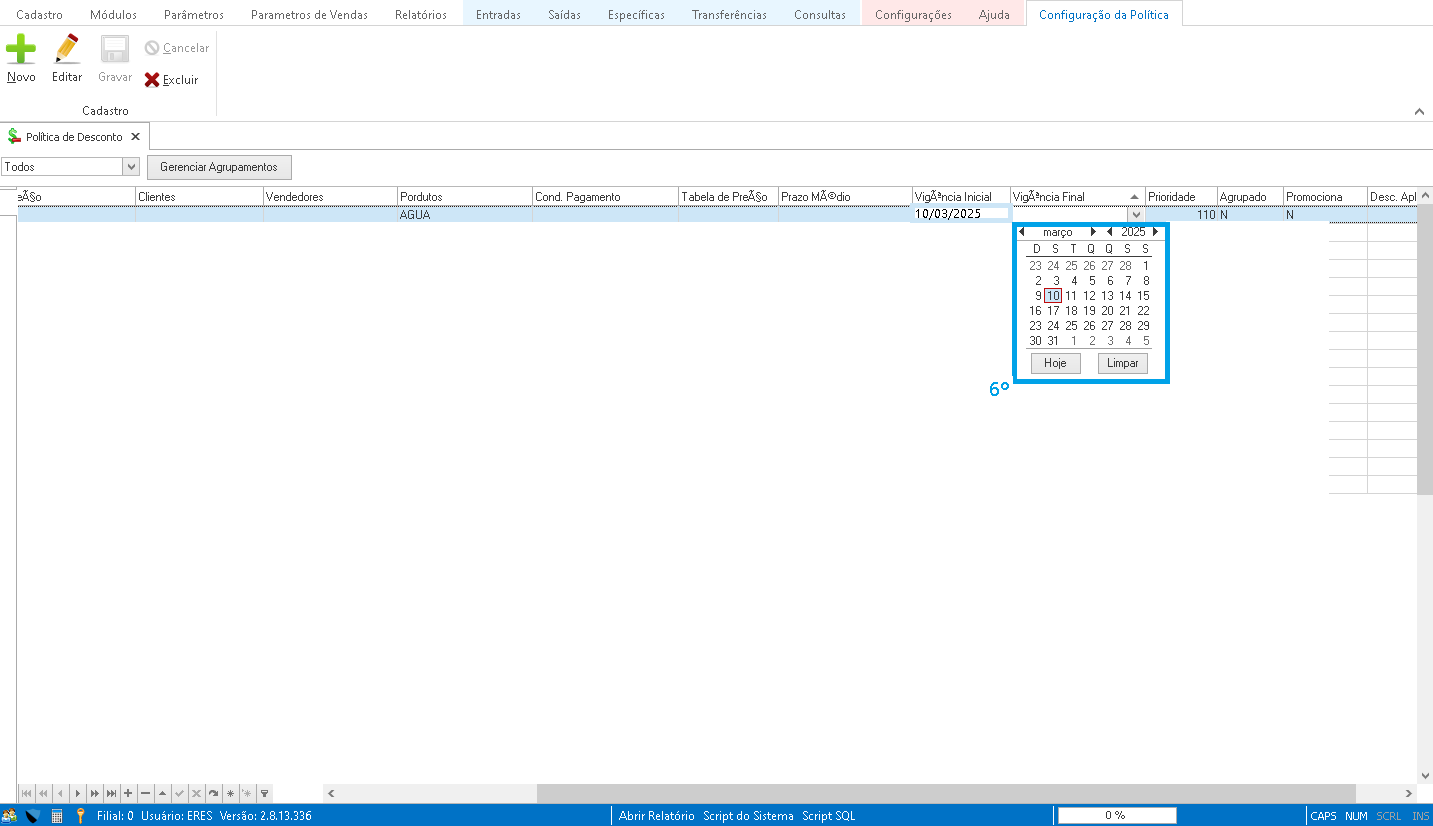Open the Vigência Final date dropdown arrow
Viewport: 1433px width, 826px height.
tap(1135, 214)
